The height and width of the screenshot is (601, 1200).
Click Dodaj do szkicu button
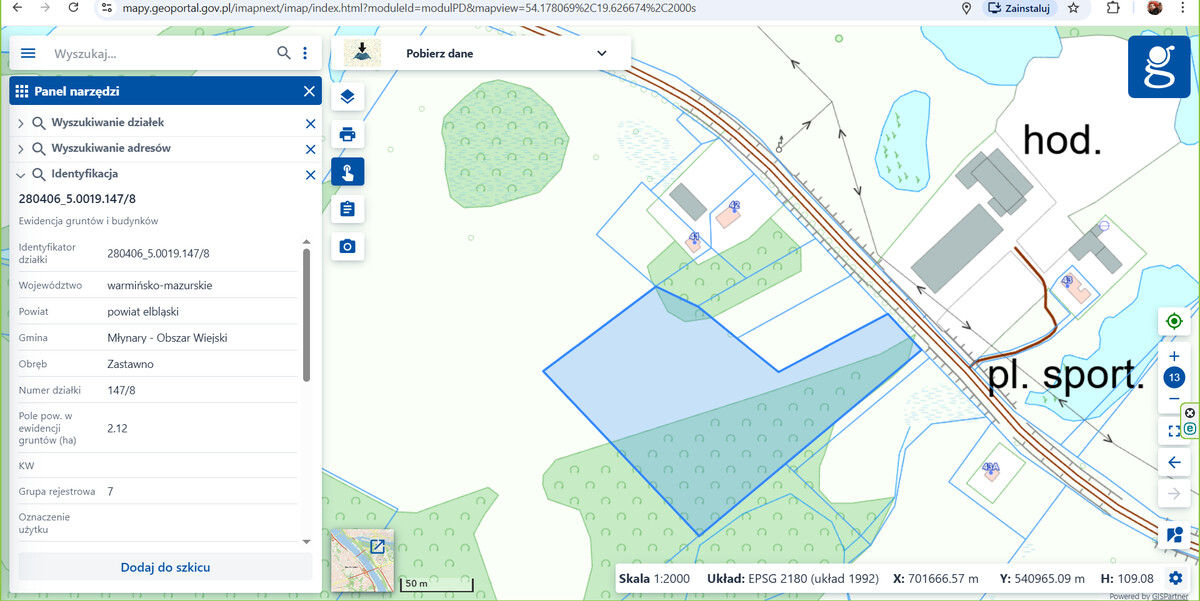coord(165,567)
